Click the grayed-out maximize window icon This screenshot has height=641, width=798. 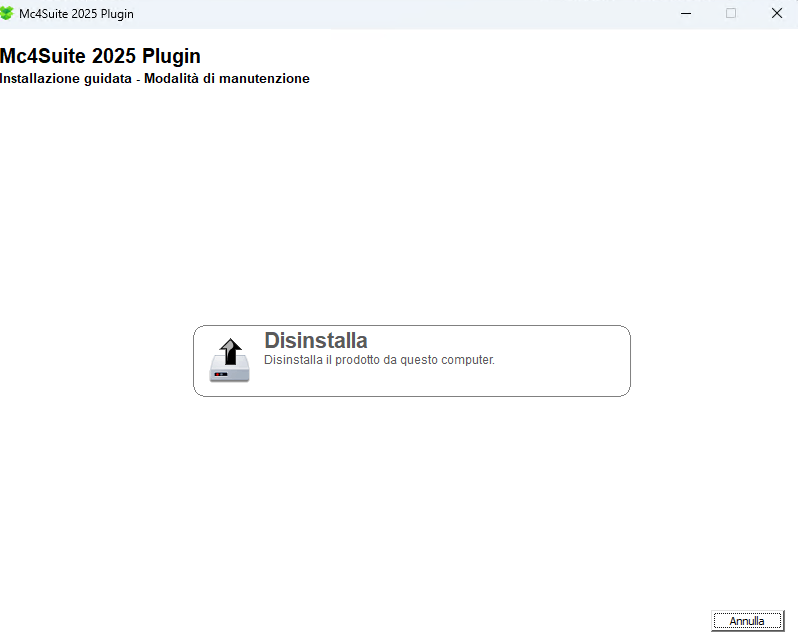click(731, 13)
